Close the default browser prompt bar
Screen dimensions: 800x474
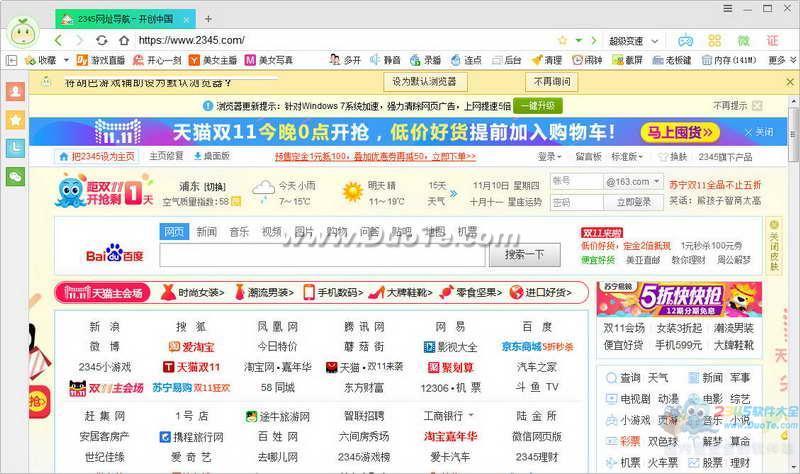tap(790, 82)
